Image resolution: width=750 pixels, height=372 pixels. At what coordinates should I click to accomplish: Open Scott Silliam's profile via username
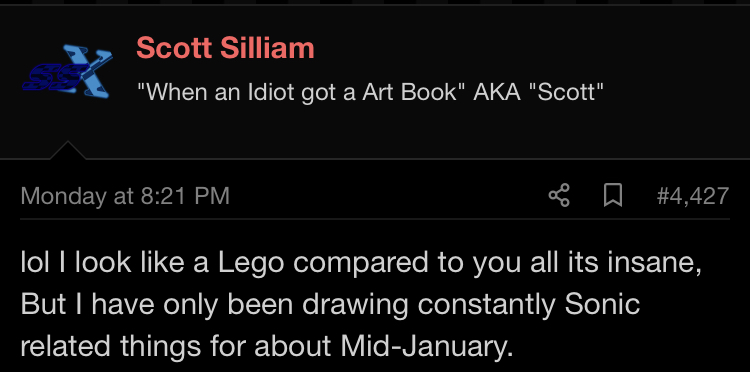(x=225, y=48)
